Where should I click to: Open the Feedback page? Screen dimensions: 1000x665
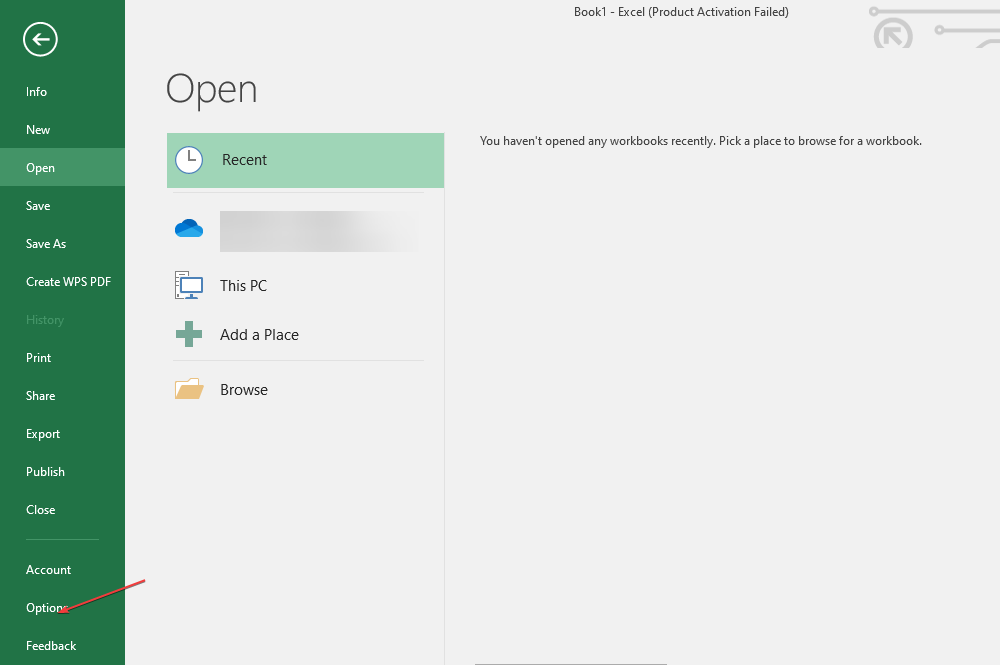pyautogui.click(x=62, y=646)
